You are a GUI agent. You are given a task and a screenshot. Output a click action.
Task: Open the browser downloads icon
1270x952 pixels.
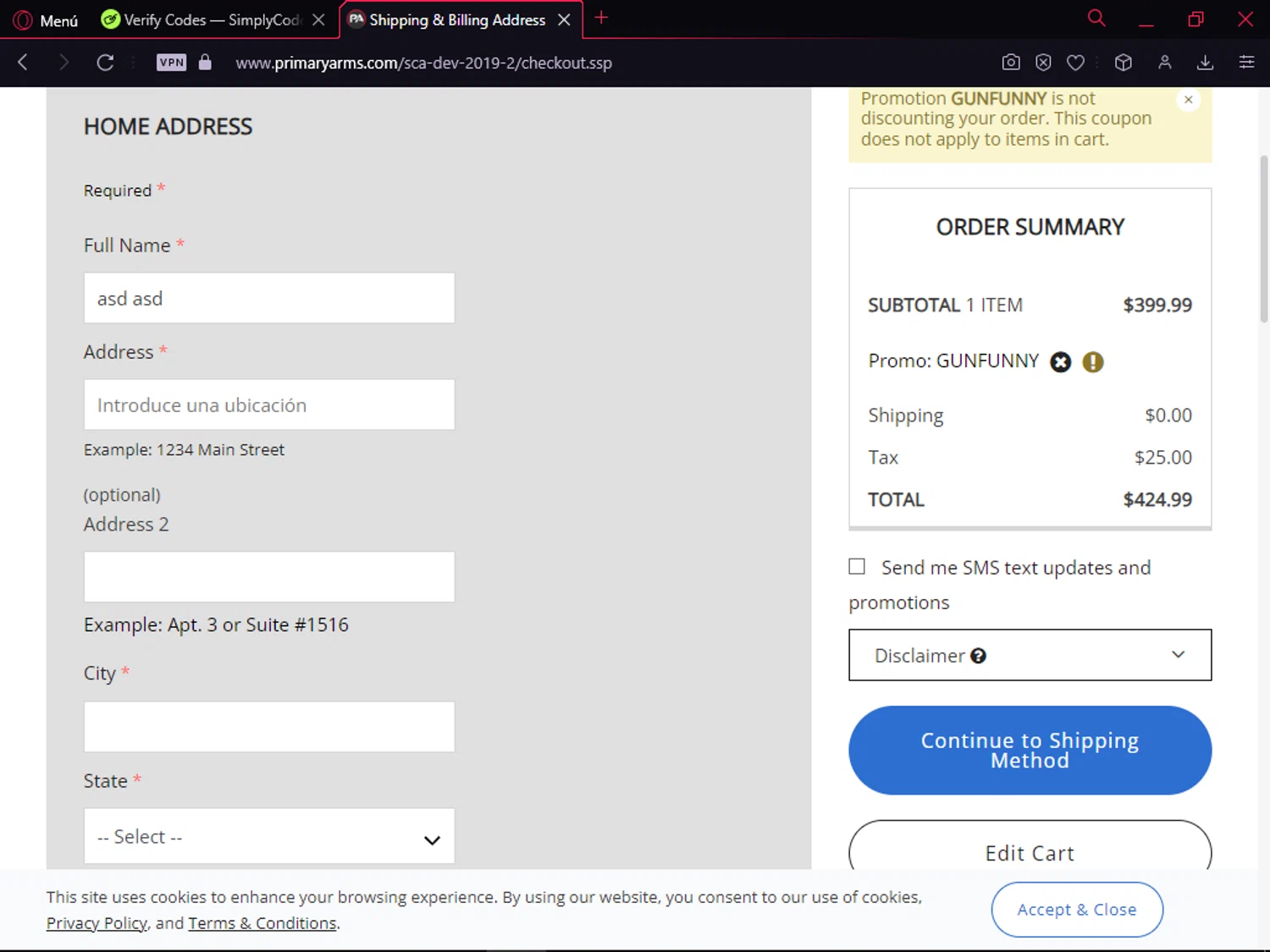pyautogui.click(x=1206, y=62)
